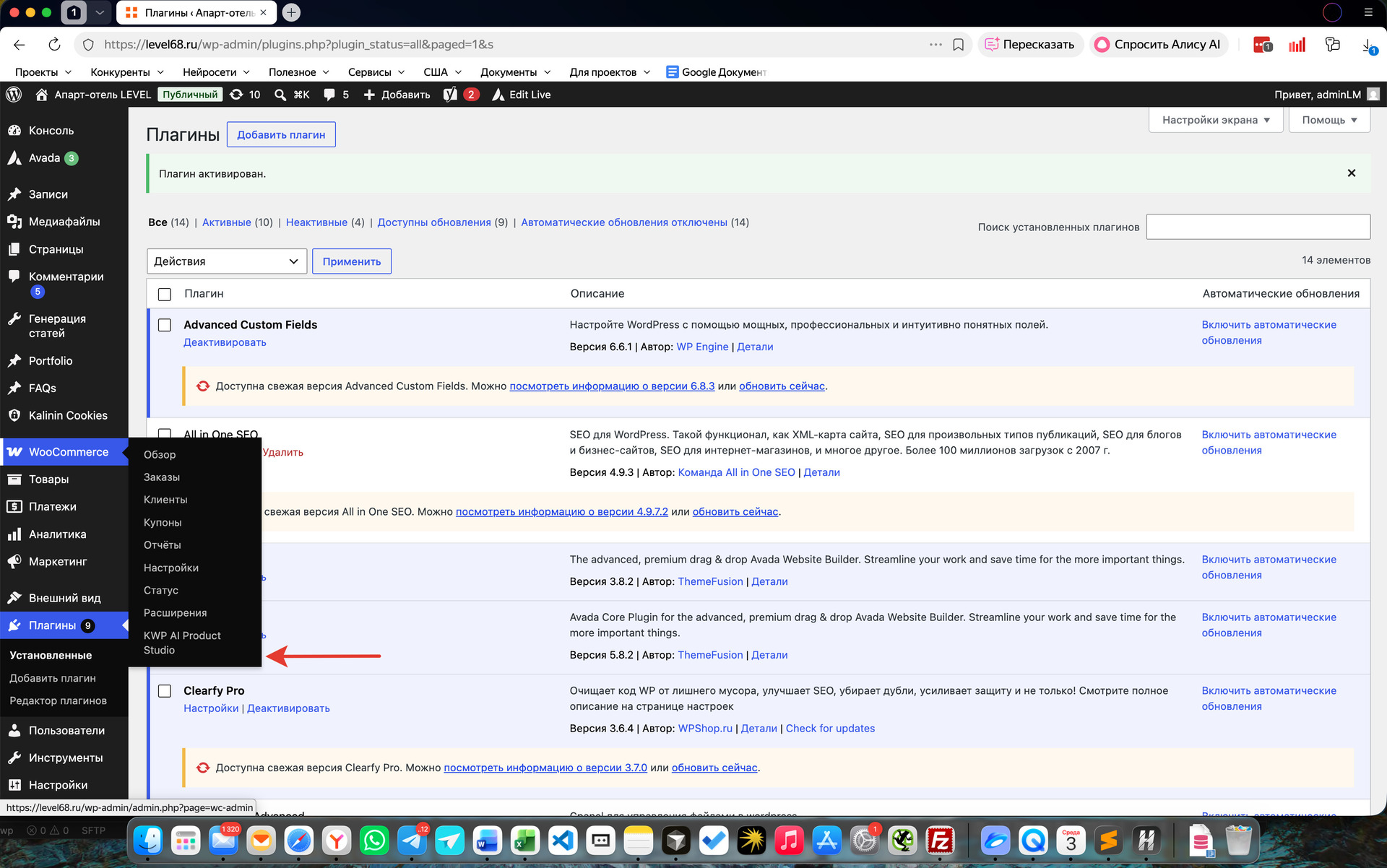
Task: Click the 'Применить' bulk action button
Action: coord(352,261)
